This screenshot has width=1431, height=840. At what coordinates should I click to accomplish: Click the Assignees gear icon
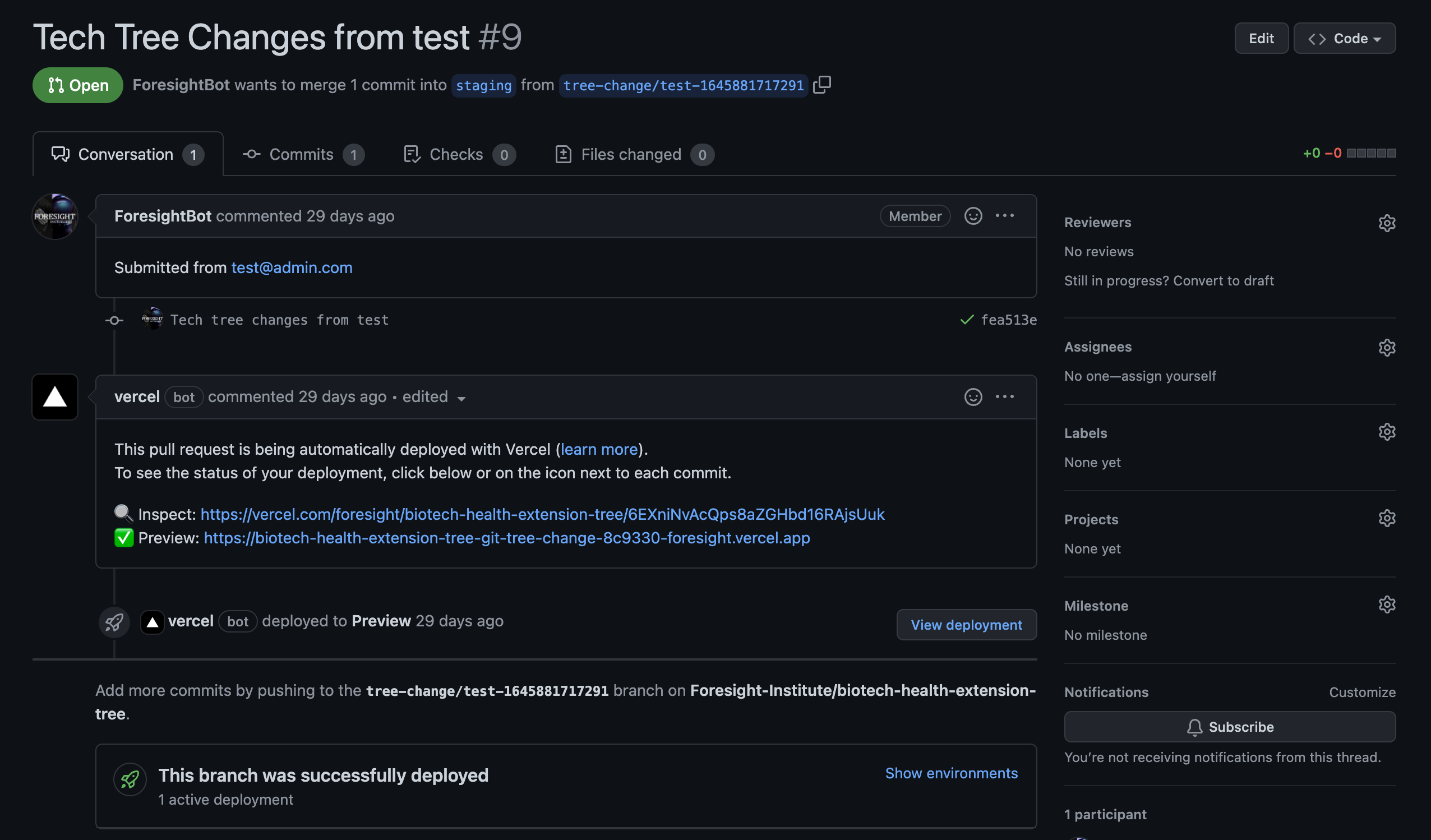pyautogui.click(x=1386, y=347)
